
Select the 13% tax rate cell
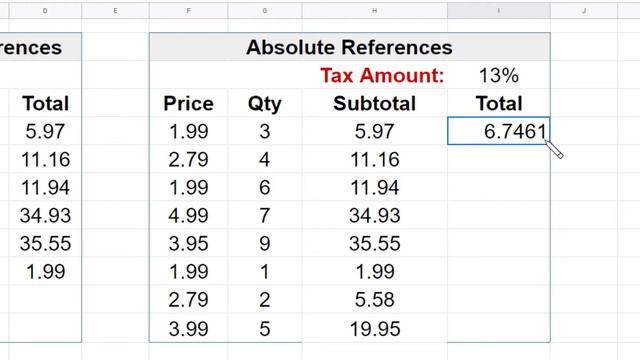pos(499,76)
